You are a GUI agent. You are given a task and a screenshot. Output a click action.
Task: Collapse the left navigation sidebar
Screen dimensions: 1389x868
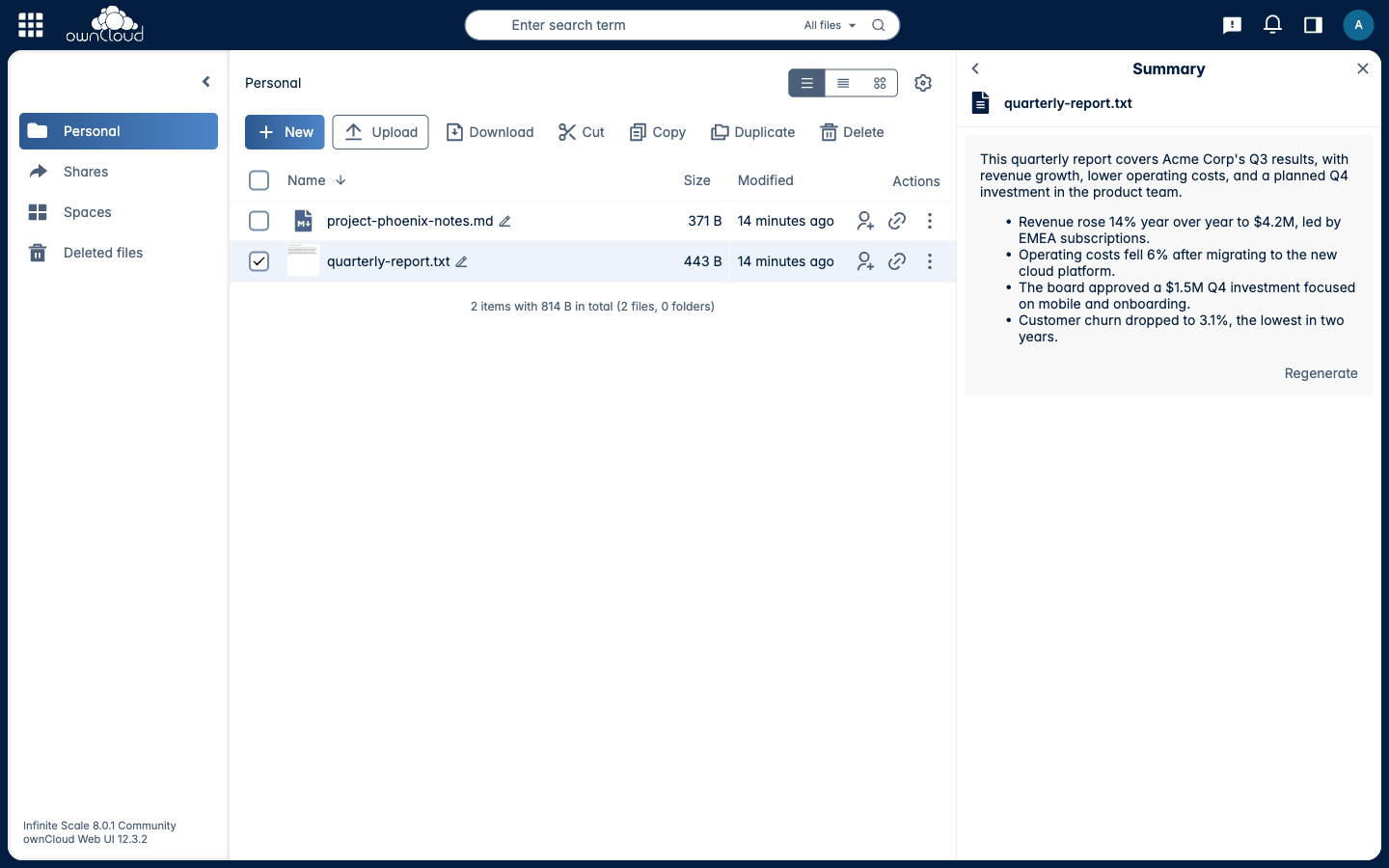tap(205, 82)
